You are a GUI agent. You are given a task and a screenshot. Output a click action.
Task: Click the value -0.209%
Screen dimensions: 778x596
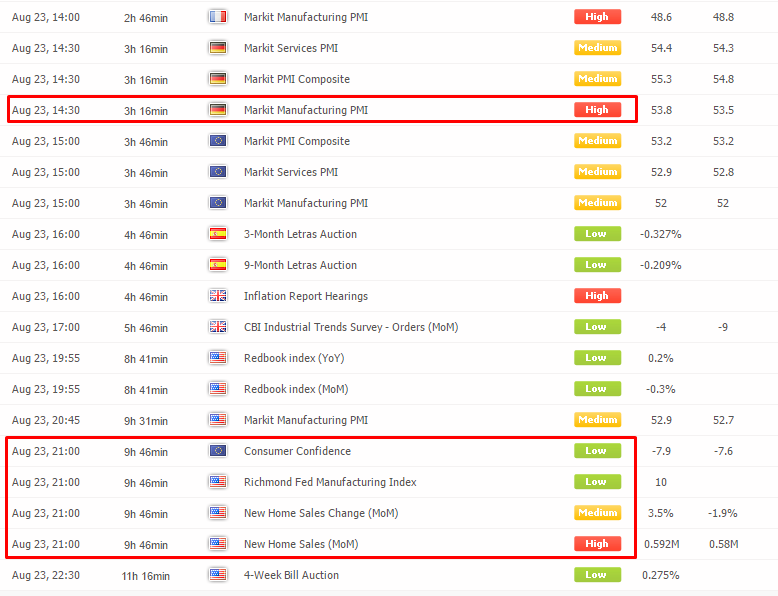click(x=660, y=265)
